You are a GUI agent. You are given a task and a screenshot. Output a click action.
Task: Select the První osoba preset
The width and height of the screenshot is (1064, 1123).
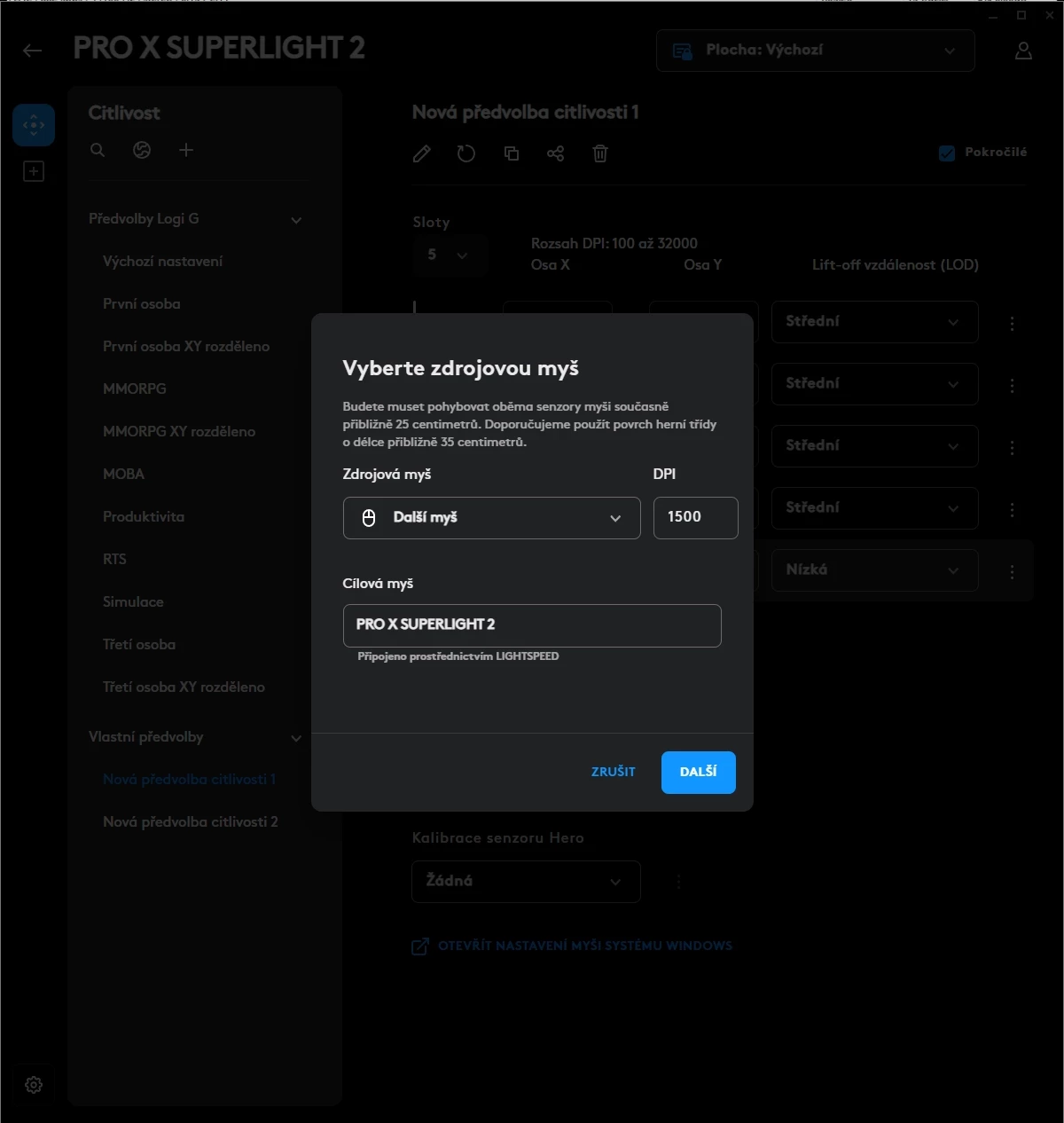point(142,304)
